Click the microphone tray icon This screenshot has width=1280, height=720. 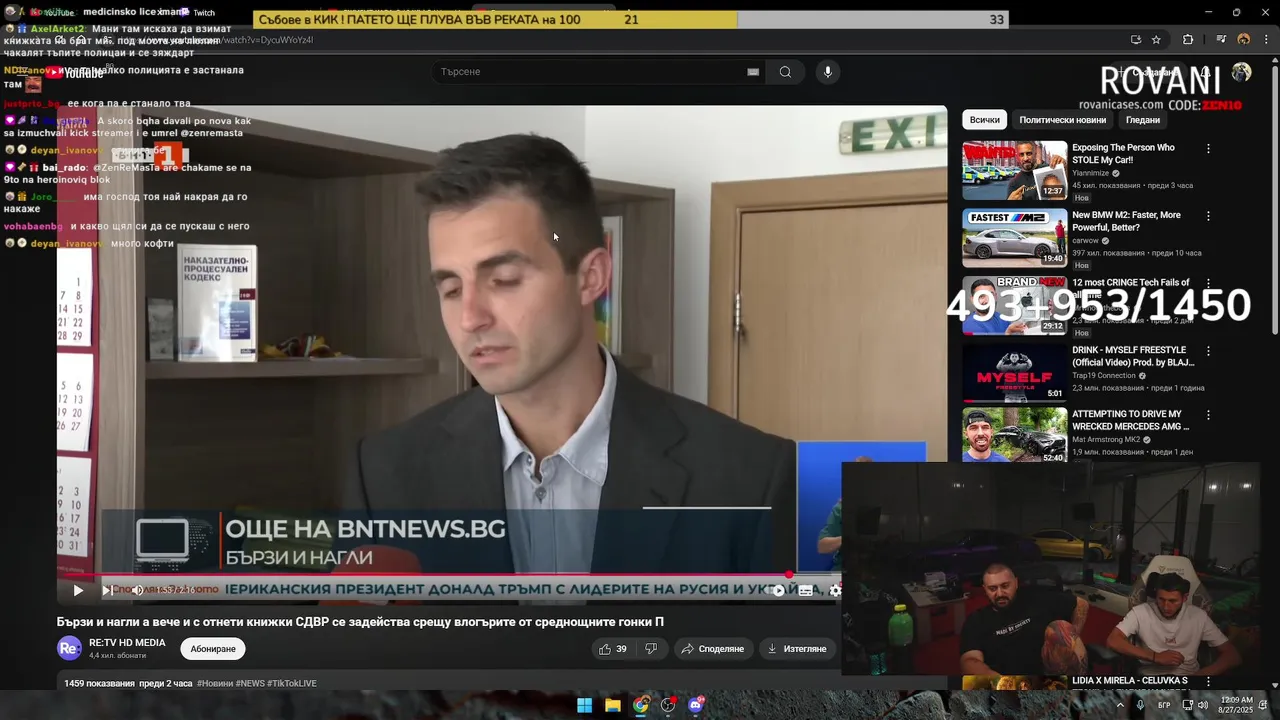click(x=1140, y=705)
